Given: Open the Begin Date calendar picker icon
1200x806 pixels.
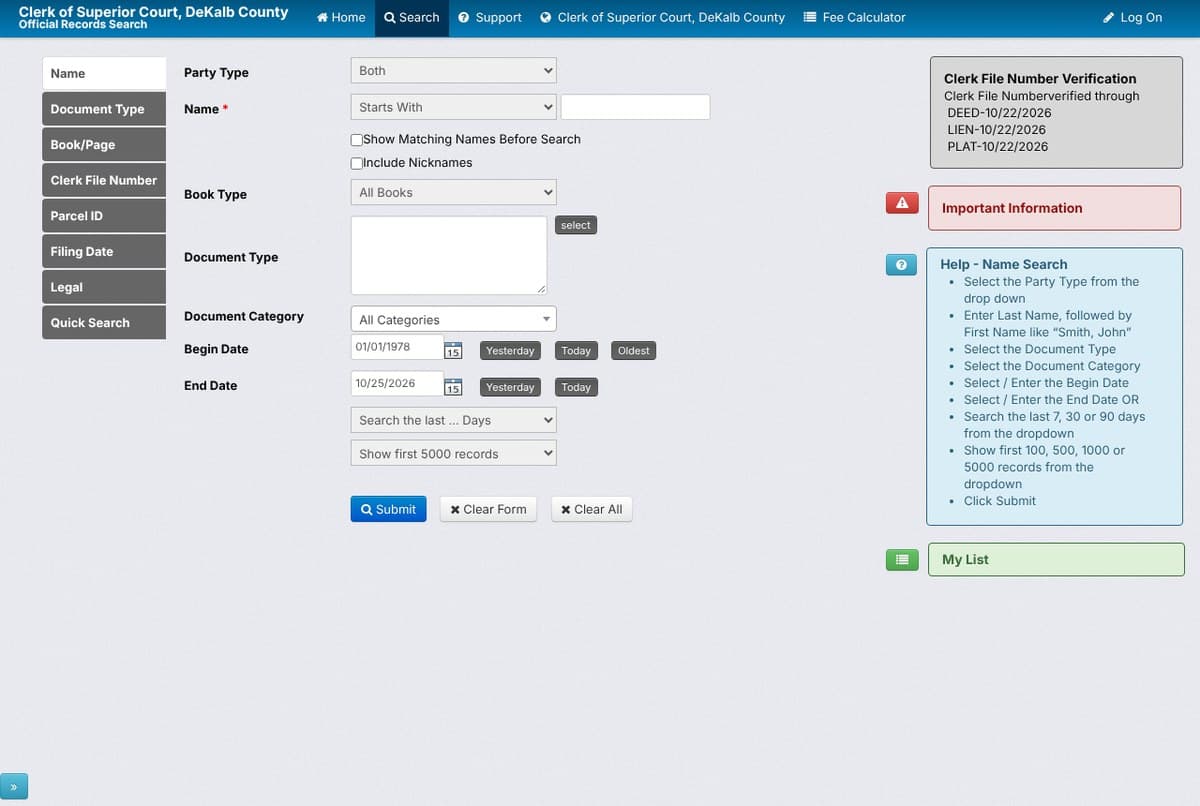Looking at the screenshot, I should click(x=453, y=351).
